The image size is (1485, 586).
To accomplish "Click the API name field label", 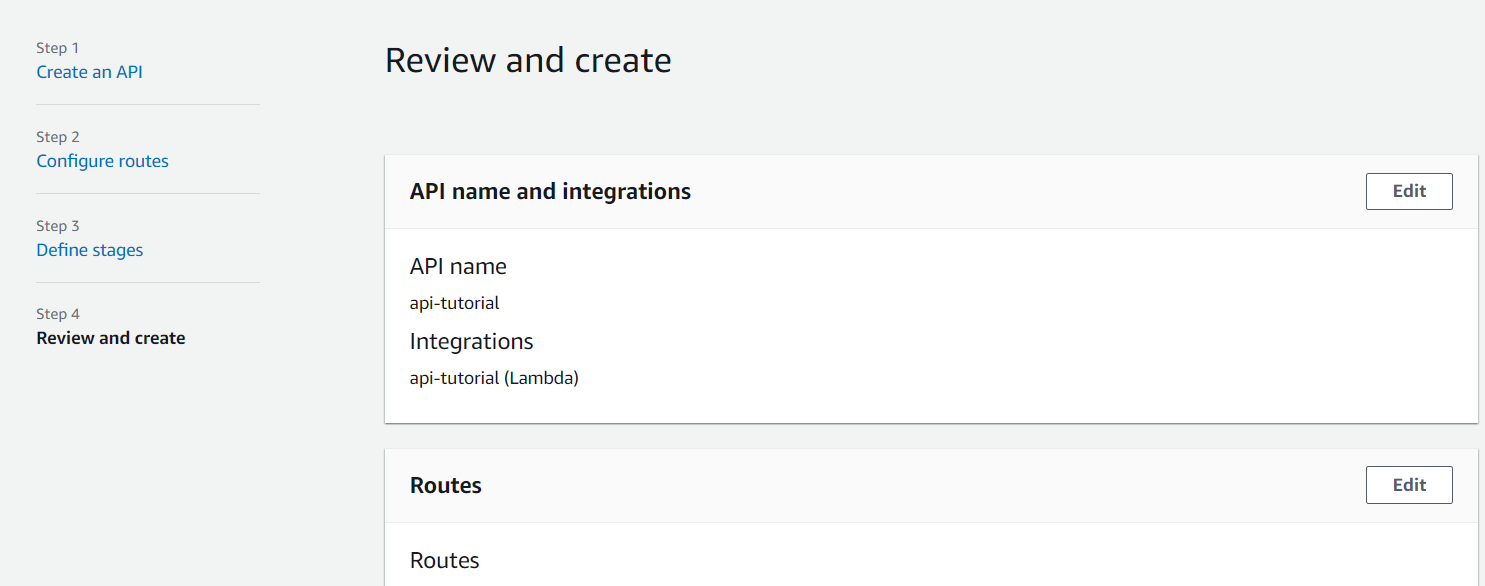I will [x=458, y=267].
